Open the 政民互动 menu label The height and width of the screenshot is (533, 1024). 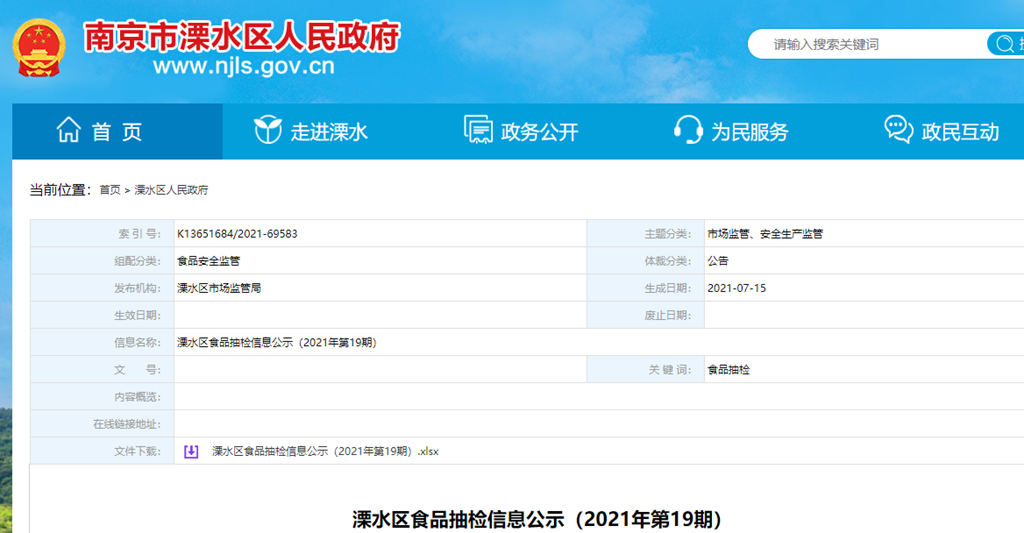(960, 132)
